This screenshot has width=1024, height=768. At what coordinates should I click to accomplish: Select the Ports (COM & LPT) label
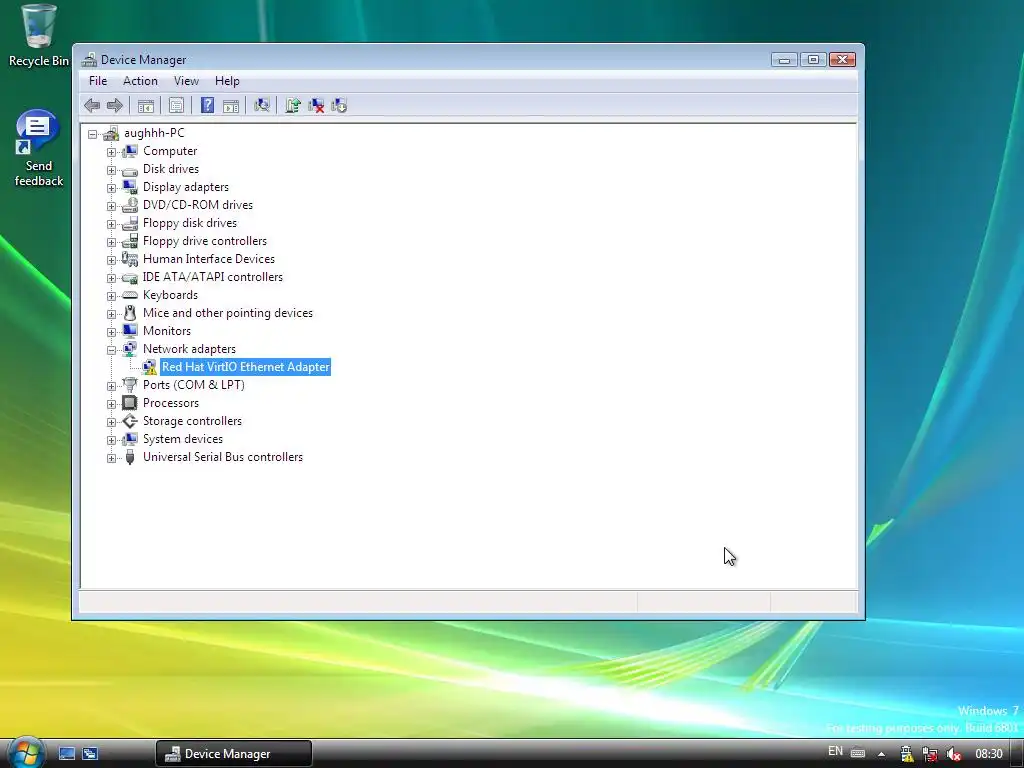[194, 385]
